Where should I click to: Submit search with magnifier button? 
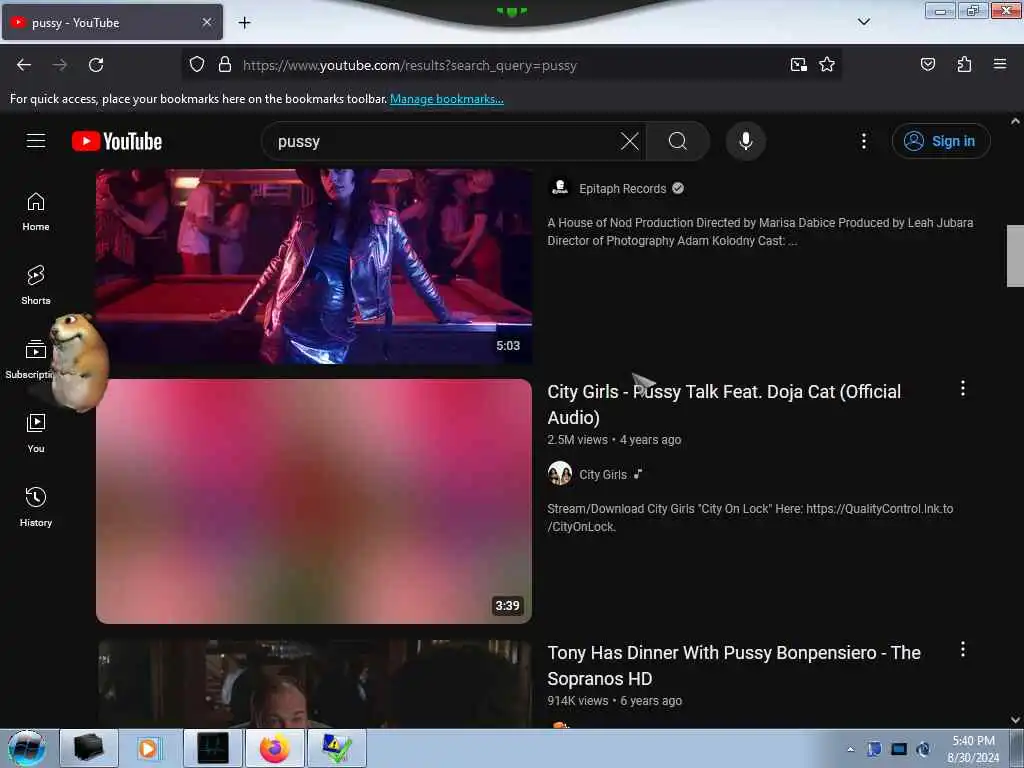click(x=678, y=141)
